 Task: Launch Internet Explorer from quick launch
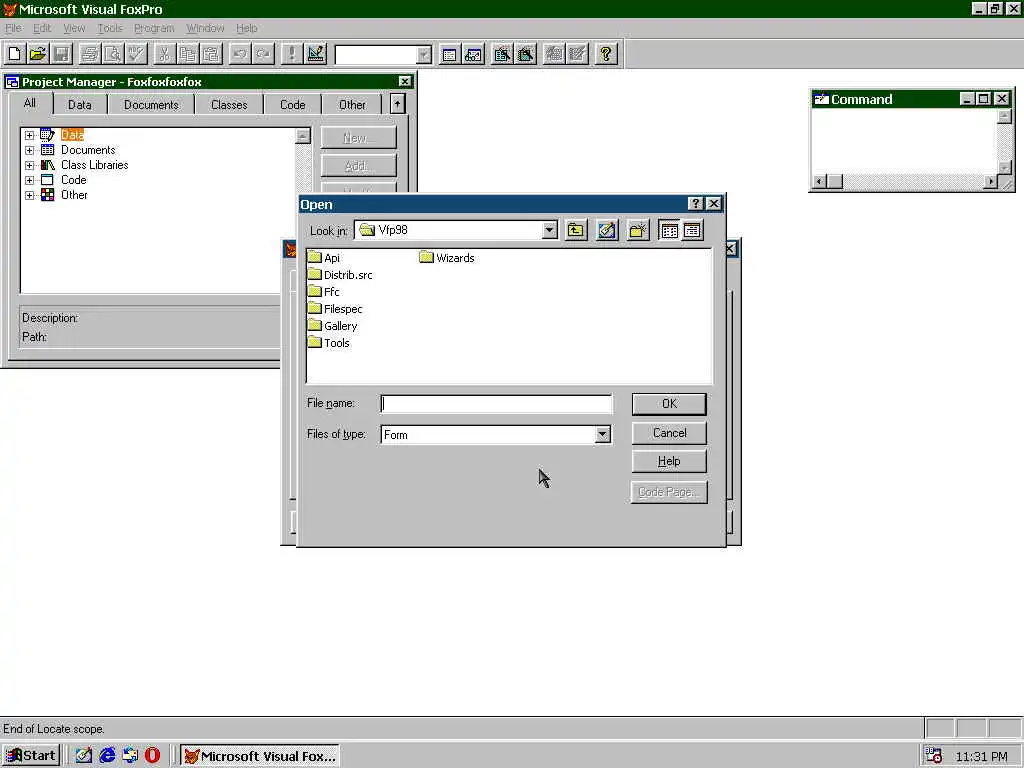pos(107,756)
